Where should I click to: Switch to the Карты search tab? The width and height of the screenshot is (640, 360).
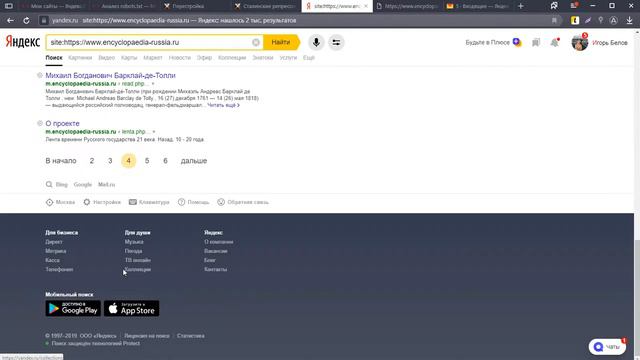[129, 58]
